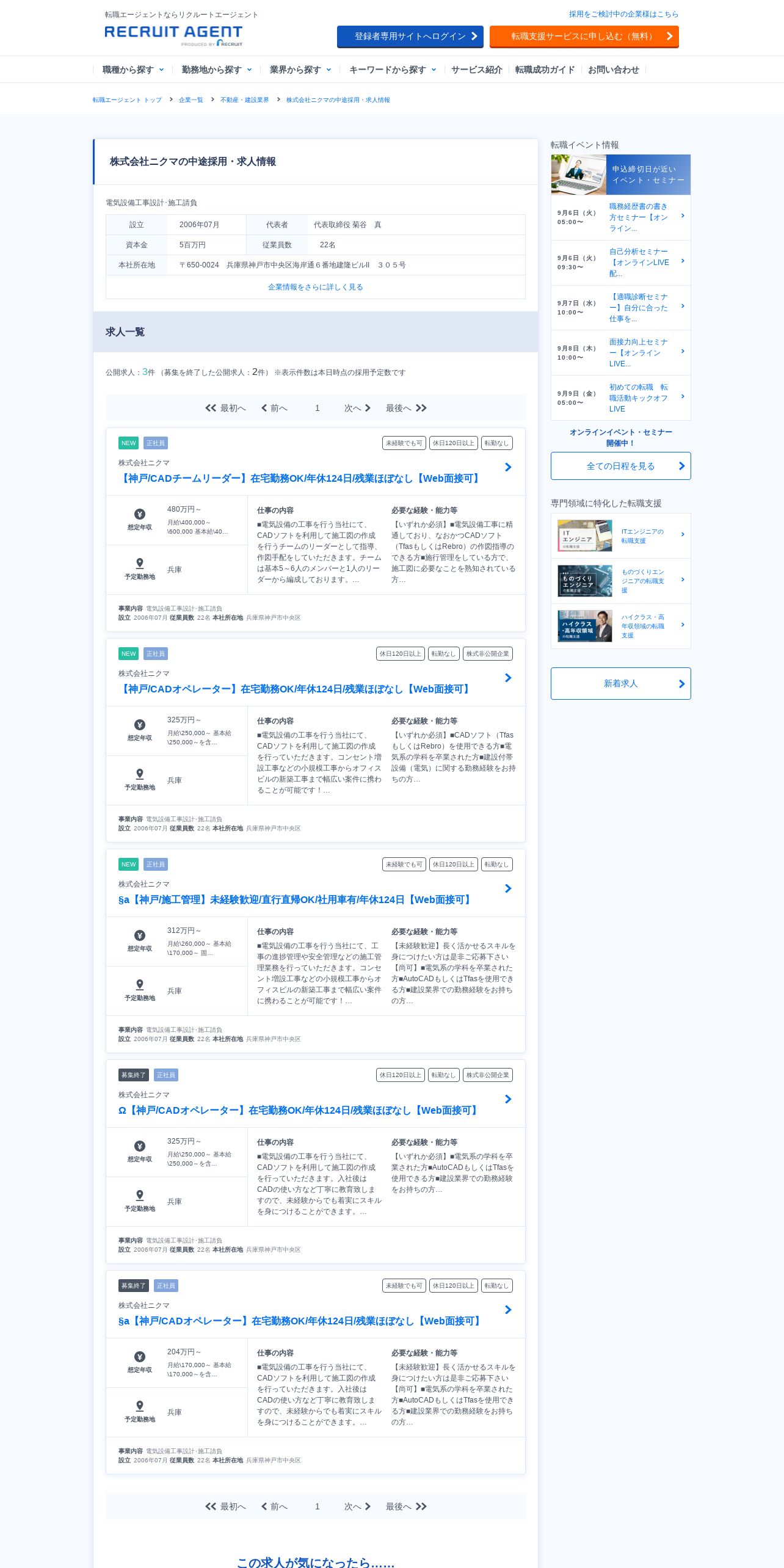784x1568 pixels.
Task: Open the 登録者専用サイトへログイン button
Action: click(410, 37)
